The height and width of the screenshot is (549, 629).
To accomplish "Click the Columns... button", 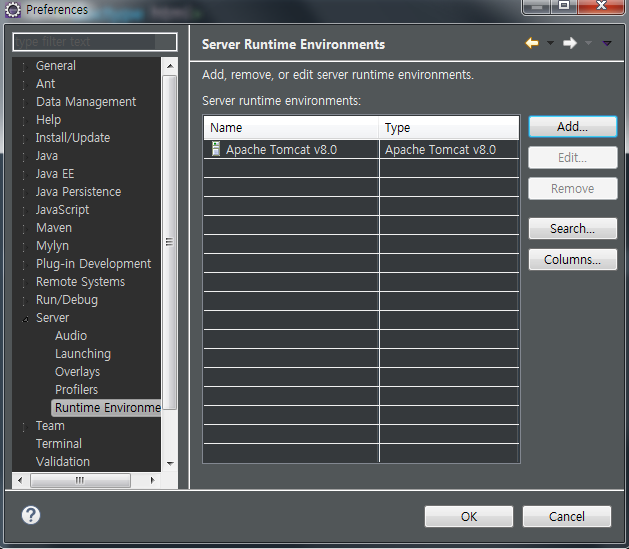I will tap(572, 259).
